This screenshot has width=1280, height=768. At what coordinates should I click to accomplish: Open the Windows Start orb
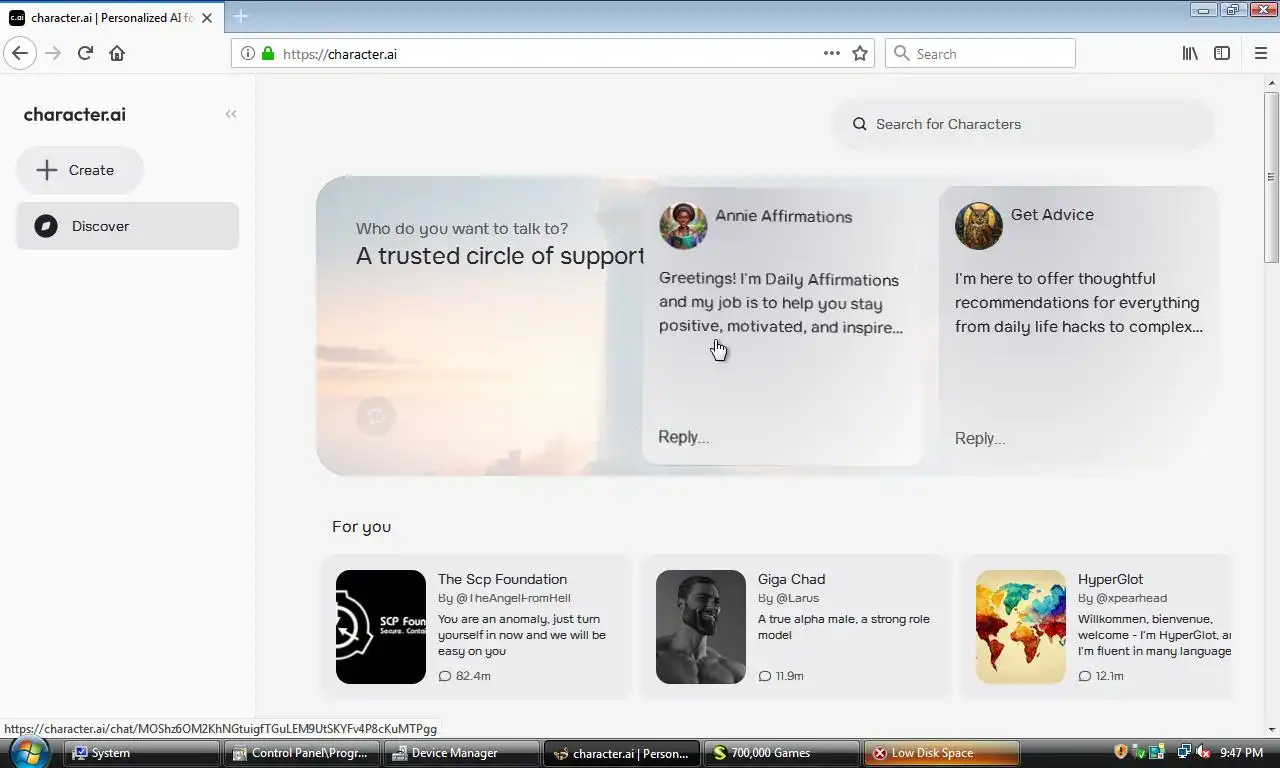[30, 752]
